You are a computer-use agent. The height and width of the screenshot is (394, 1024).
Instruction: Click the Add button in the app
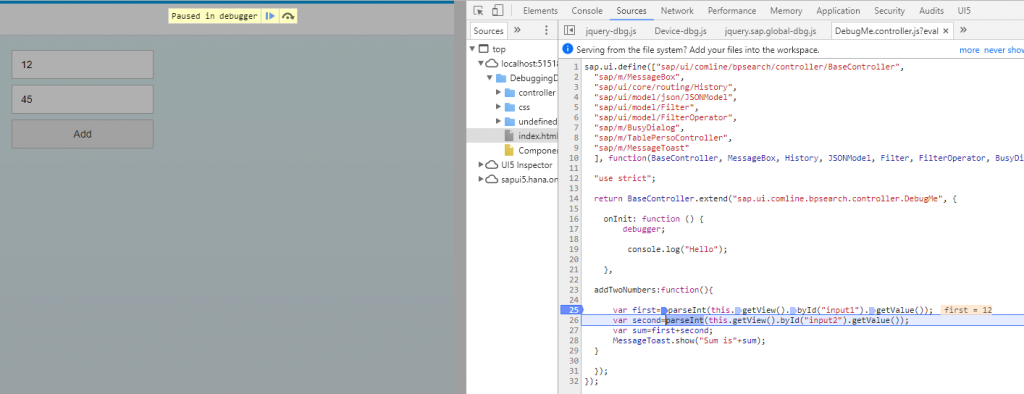coord(82,134)
